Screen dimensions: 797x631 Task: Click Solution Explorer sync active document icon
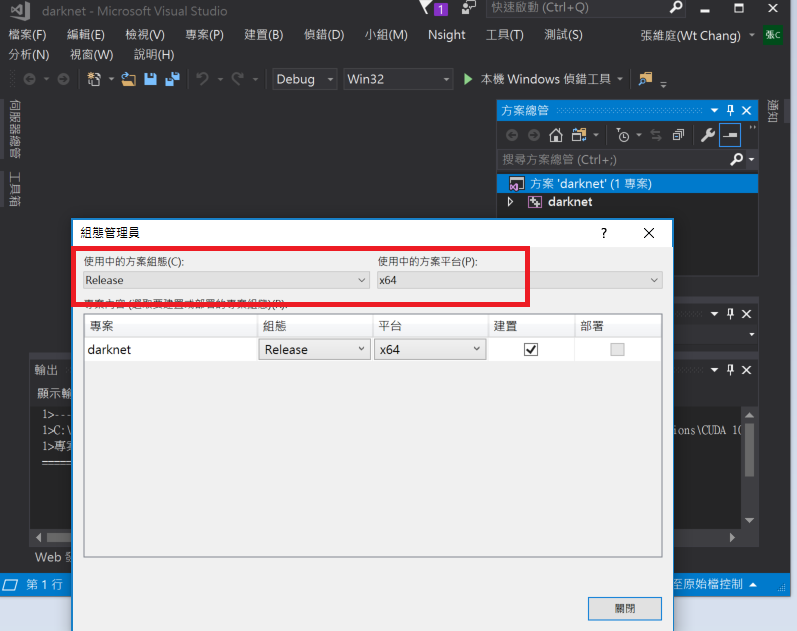pos(656,135)
